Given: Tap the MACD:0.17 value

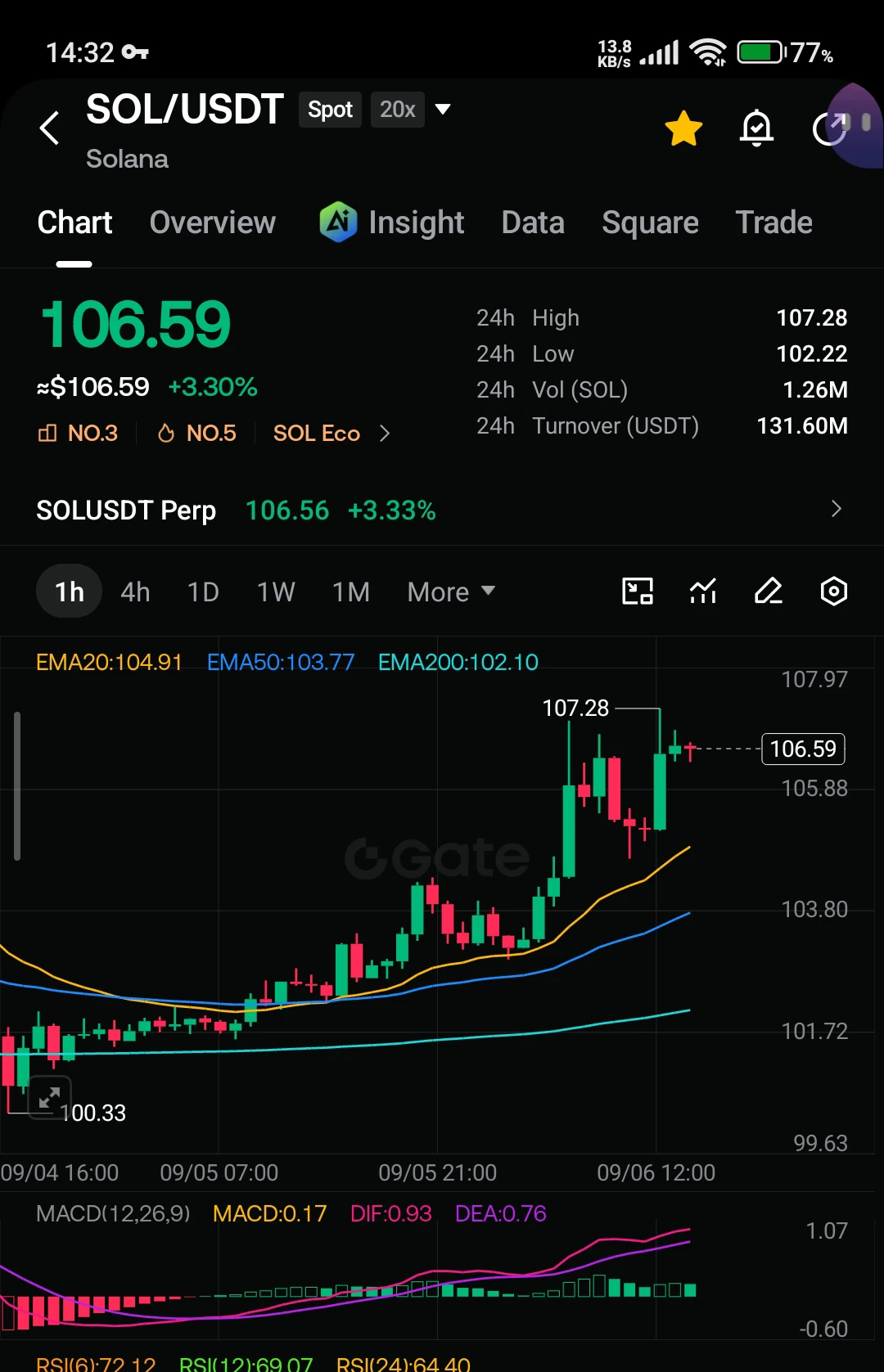Looking at the screenshot, I should [x=269, y=1213].
